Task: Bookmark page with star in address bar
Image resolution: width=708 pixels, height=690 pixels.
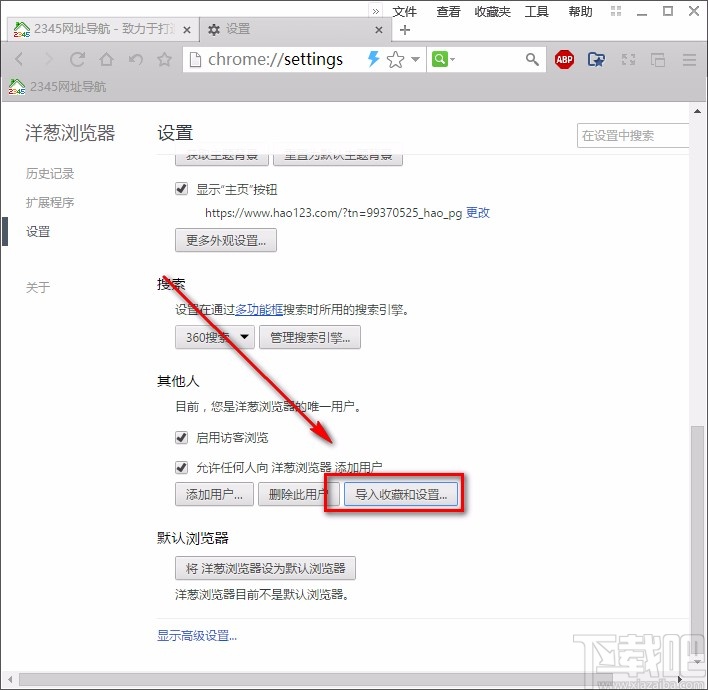Action: (396, 59)
